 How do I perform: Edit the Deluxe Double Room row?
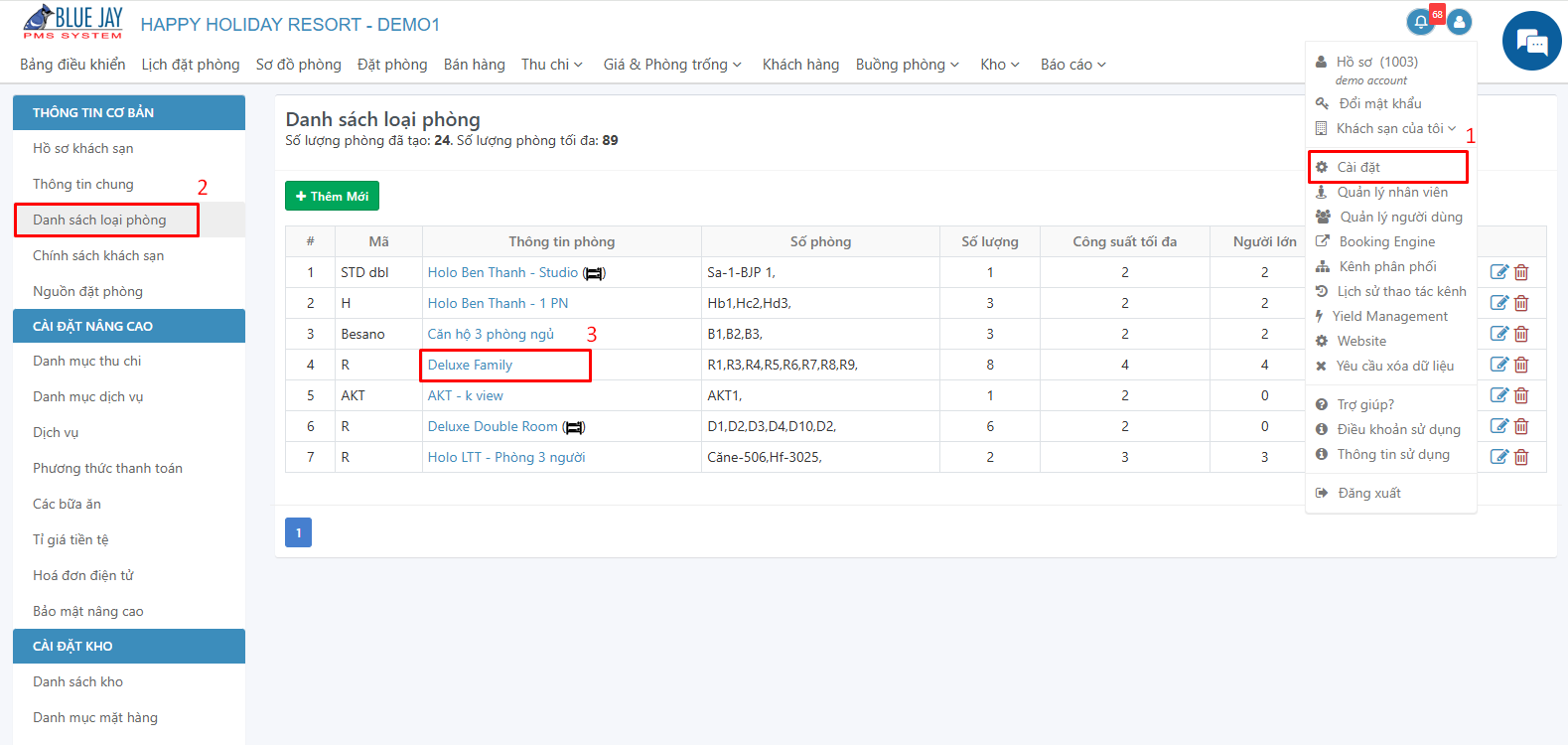coord(1499,426)
